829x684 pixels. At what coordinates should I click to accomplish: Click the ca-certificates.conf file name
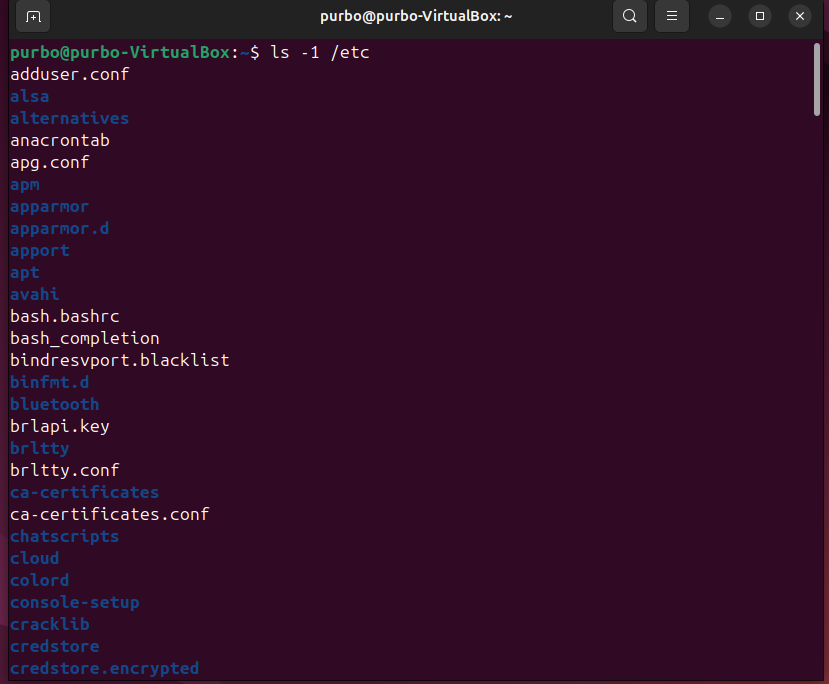pos(109,514)
